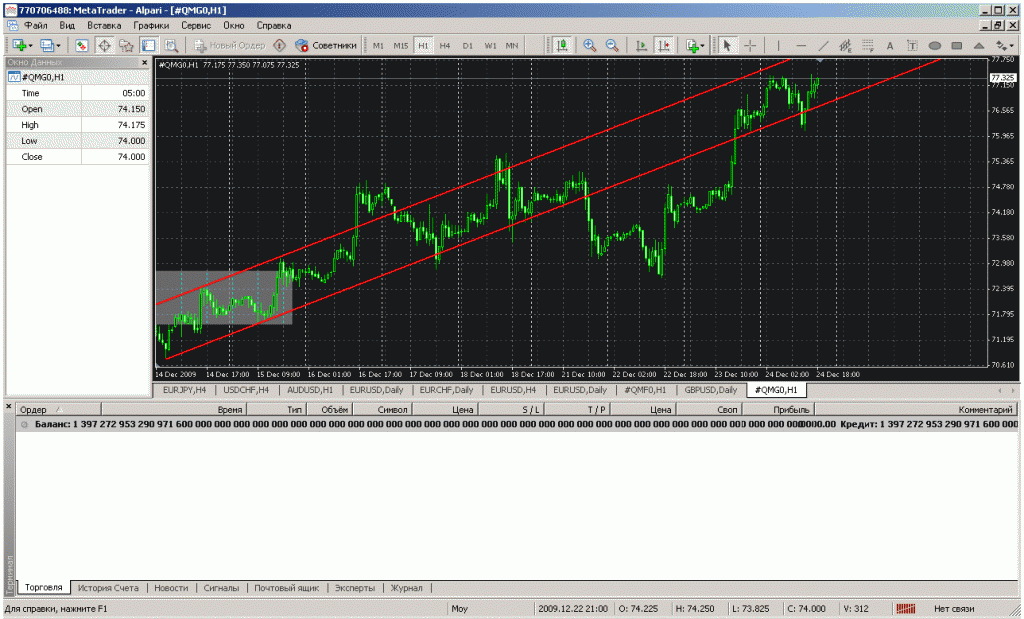Sort by the Прибыль column header
This screenshot has width=1024, height=619.
(779, 409)
